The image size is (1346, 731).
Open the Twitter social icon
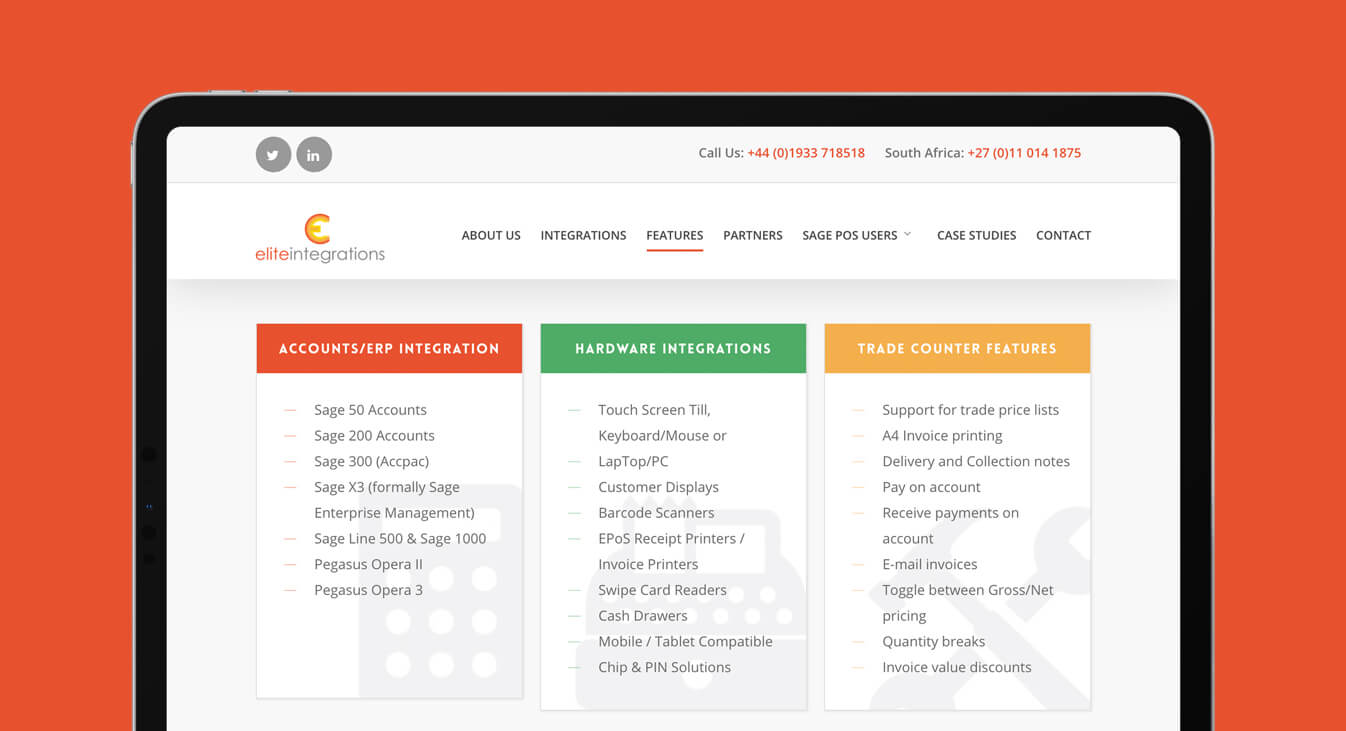273,155
